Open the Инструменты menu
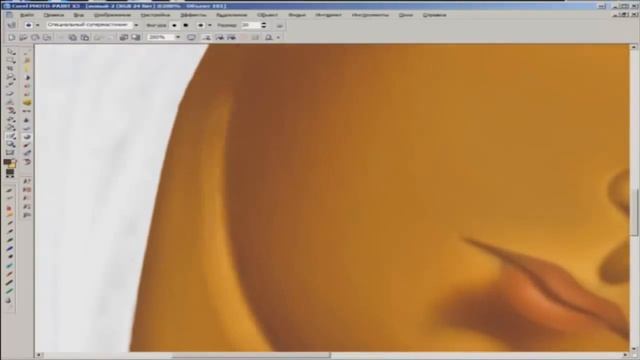The width and height of the screenshot is (640, 360). (370, 15)
